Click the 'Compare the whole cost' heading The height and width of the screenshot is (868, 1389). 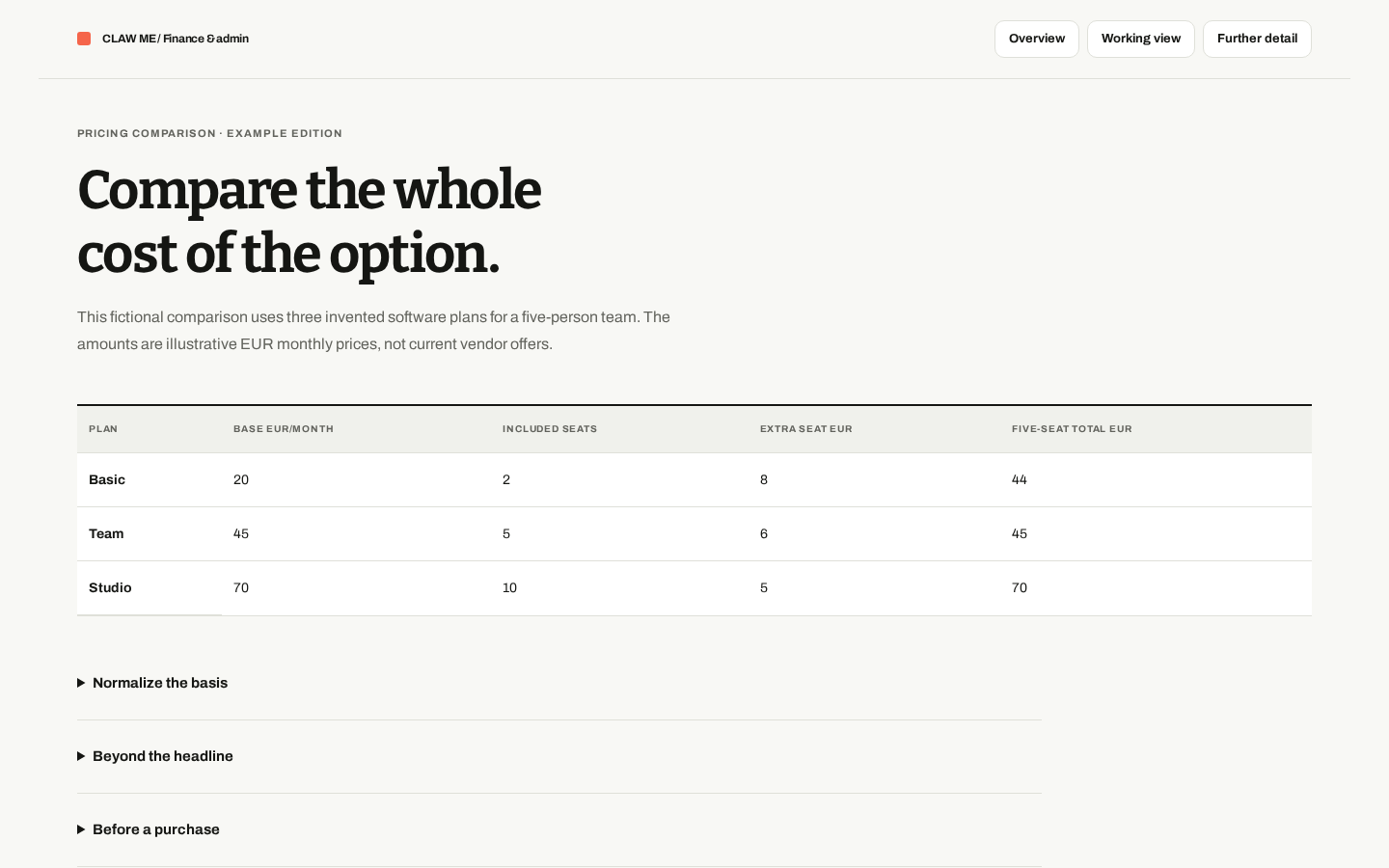coord(309,222)
